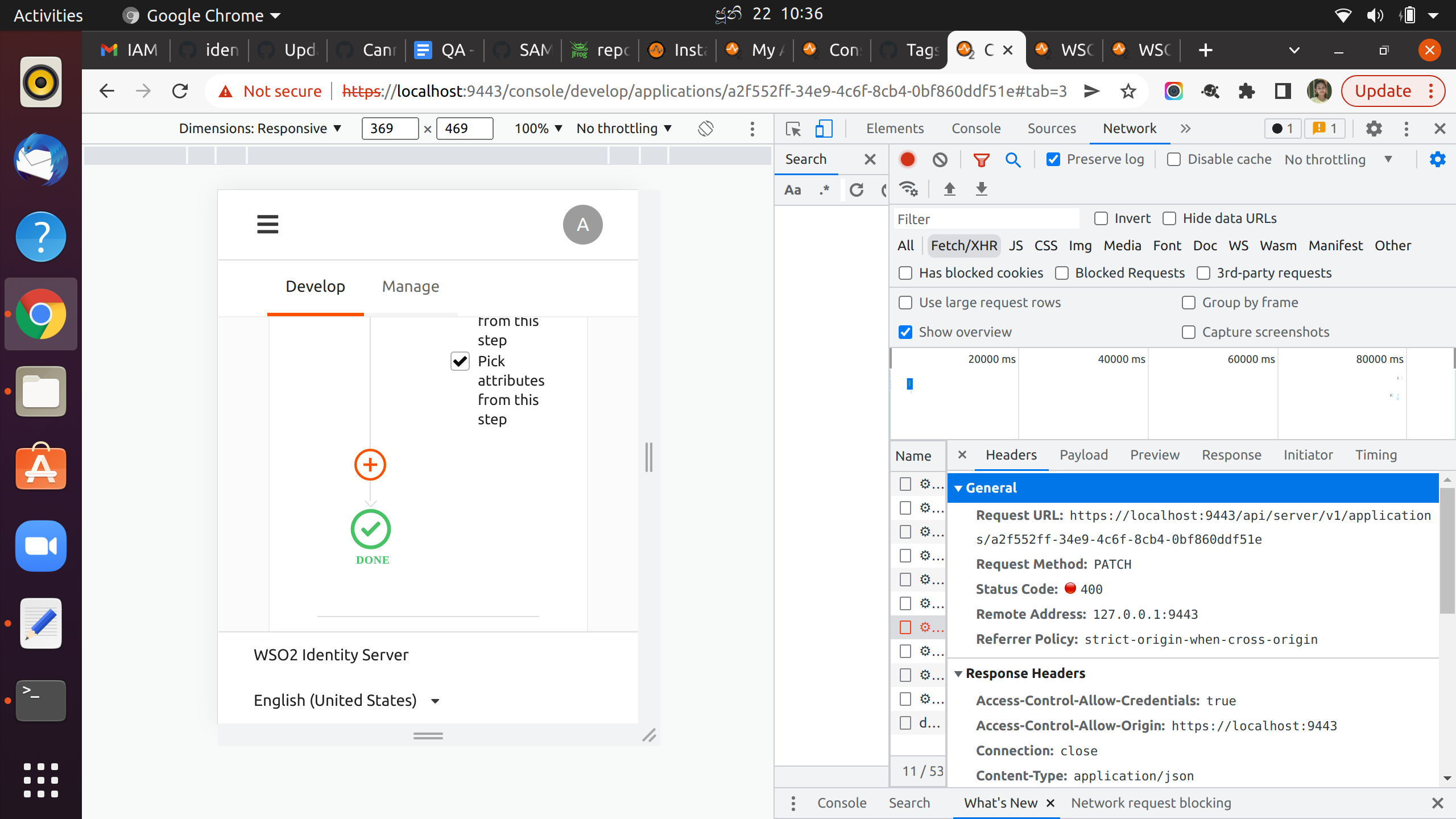
Task: Click the network Filter input field
Action: (986, 219)
